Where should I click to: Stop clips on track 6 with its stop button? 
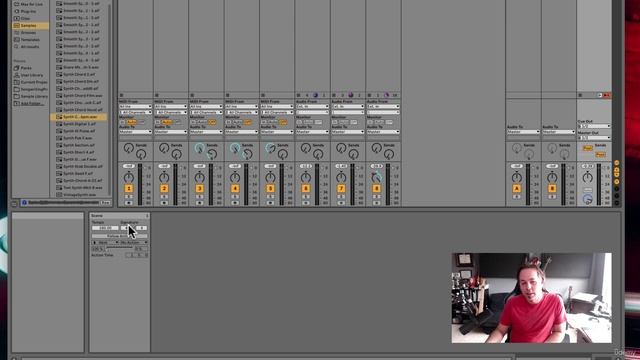coord(298,95)
